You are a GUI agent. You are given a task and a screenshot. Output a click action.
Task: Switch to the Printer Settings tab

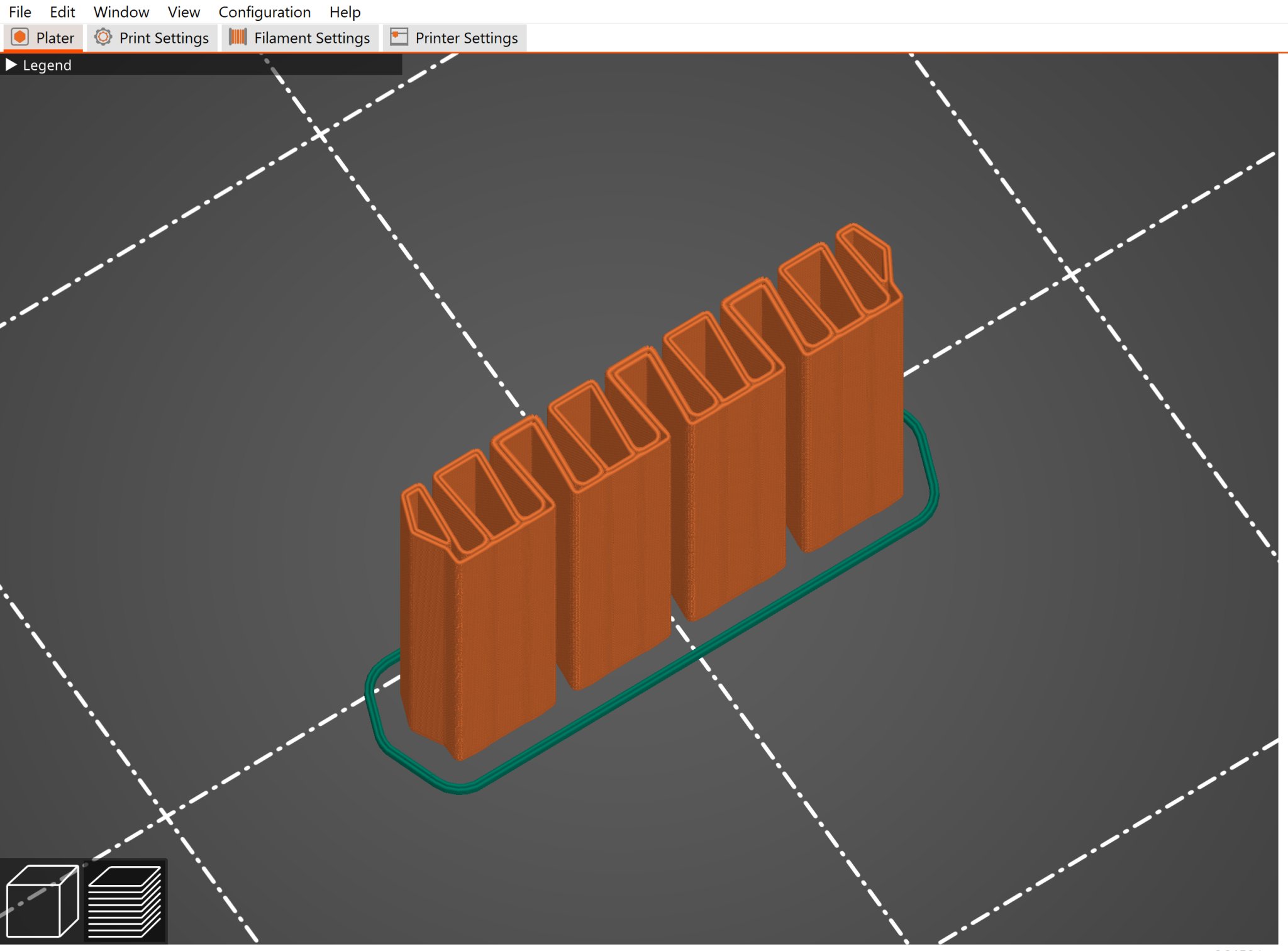pos(466,38)
